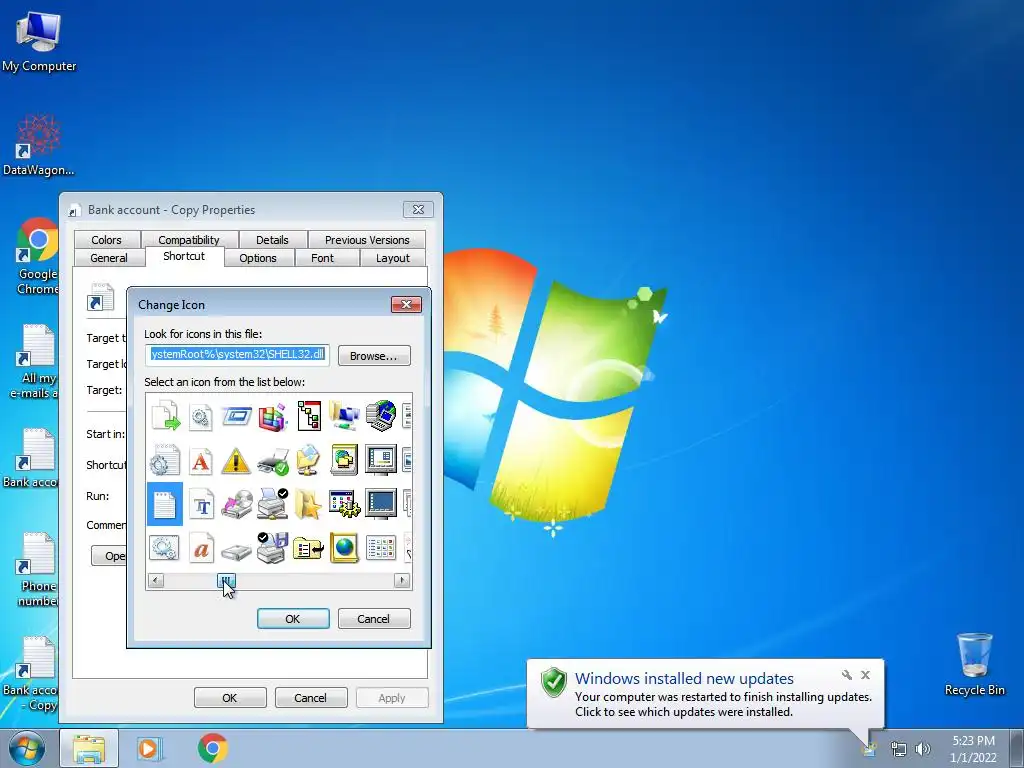1024x768 pixels.
Task: Click the icon file path input field
Action: (237, 355)
